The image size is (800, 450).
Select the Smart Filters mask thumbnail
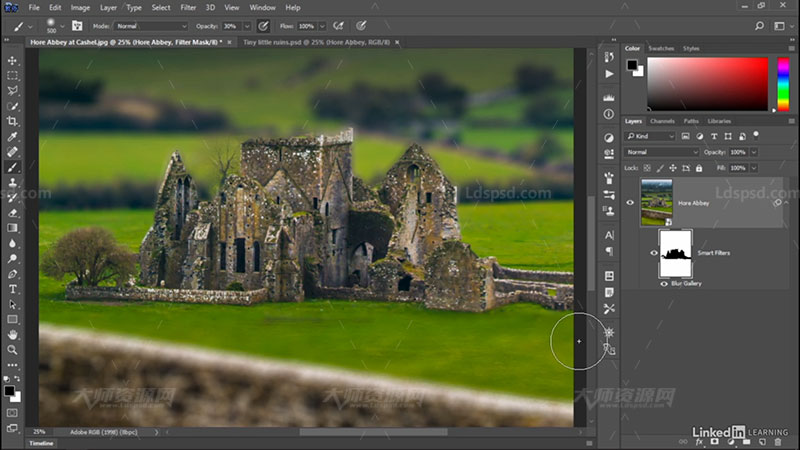[676, 253]
